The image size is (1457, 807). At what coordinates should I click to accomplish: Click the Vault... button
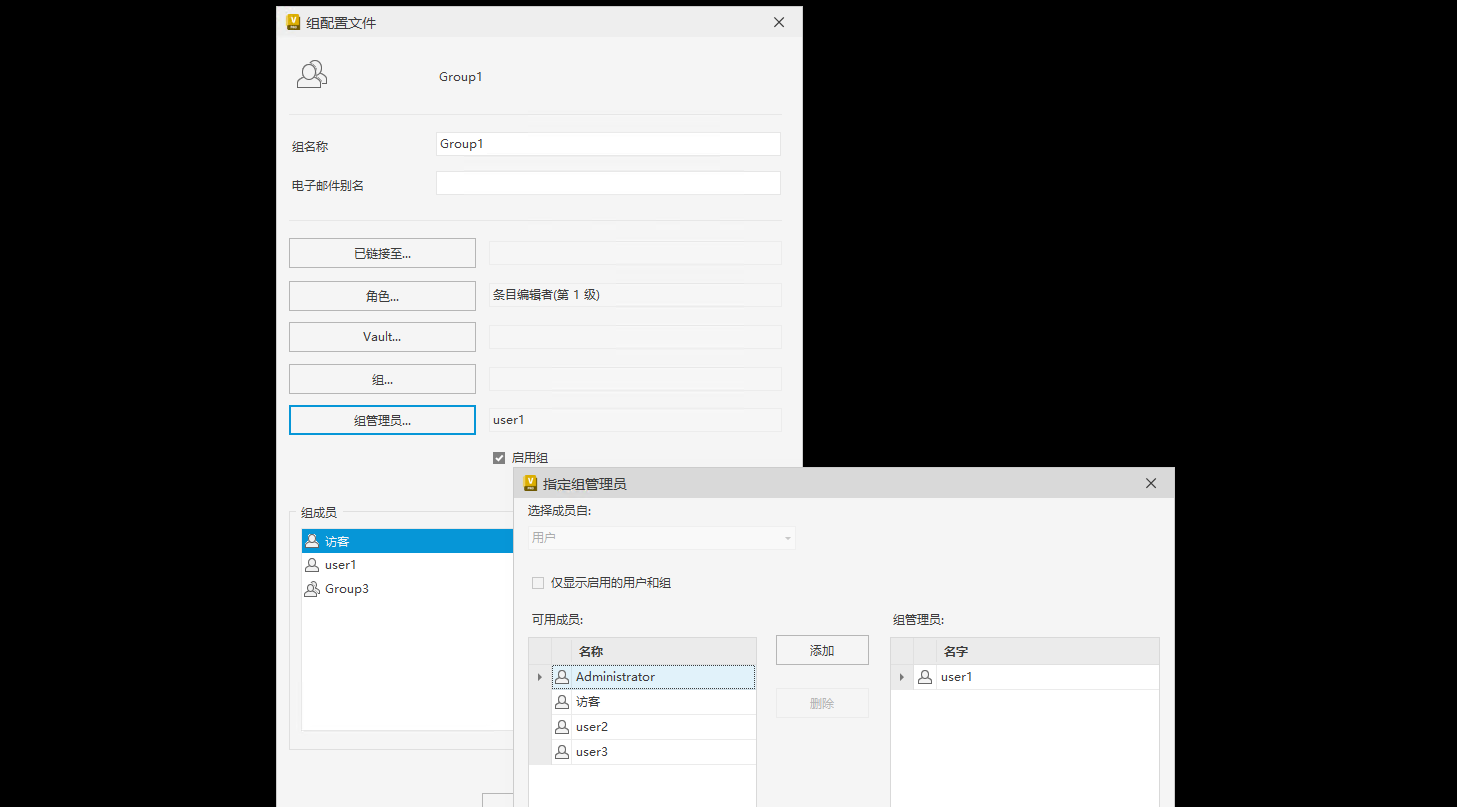point(382,337)
